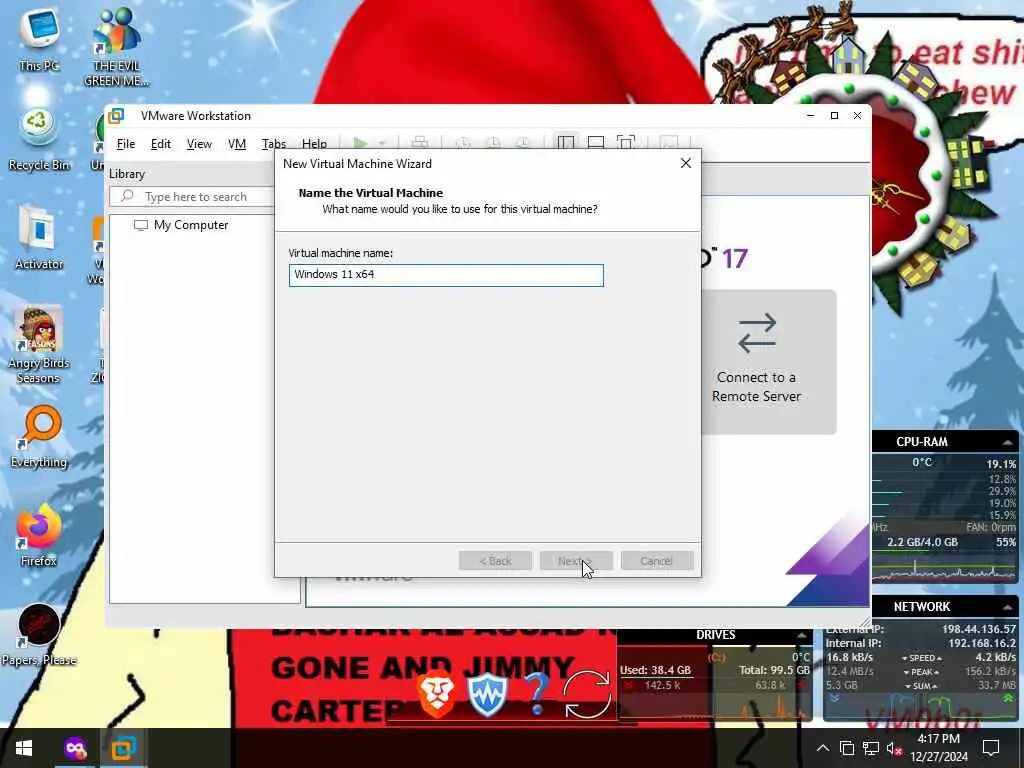The width and height of the screenshot is (1024, 768).
Task: Open the notification center icon
Action: coord(991,748)
